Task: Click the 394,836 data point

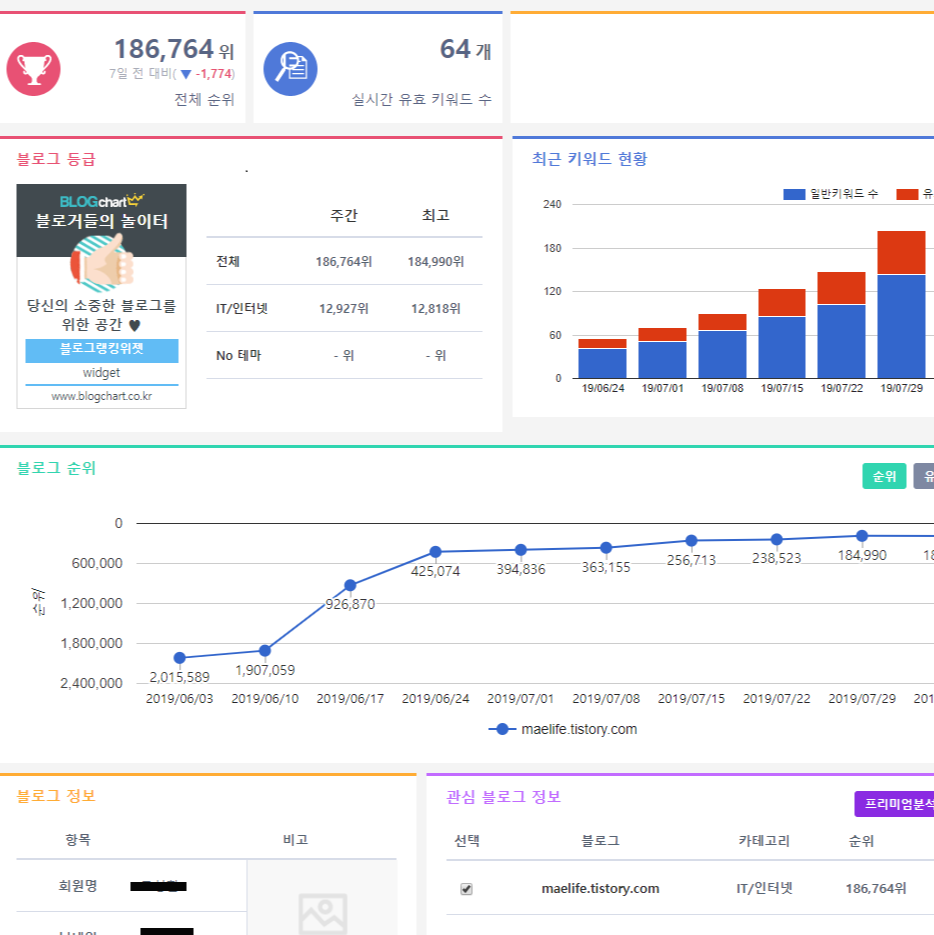Action: click(x=521, y=550)
